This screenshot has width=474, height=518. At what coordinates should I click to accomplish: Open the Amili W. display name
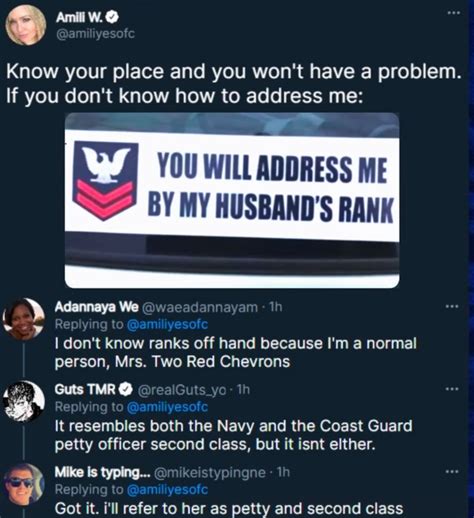[80, 18]
